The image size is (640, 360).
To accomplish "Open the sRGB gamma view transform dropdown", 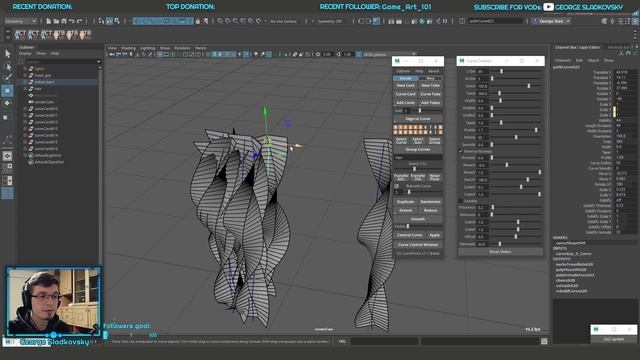I will coord(387,54).
